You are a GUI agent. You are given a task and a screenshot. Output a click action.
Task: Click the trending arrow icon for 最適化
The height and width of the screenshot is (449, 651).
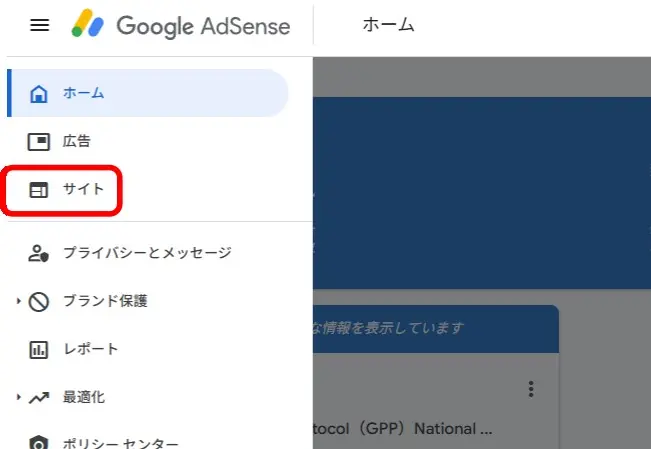point(39,397)
